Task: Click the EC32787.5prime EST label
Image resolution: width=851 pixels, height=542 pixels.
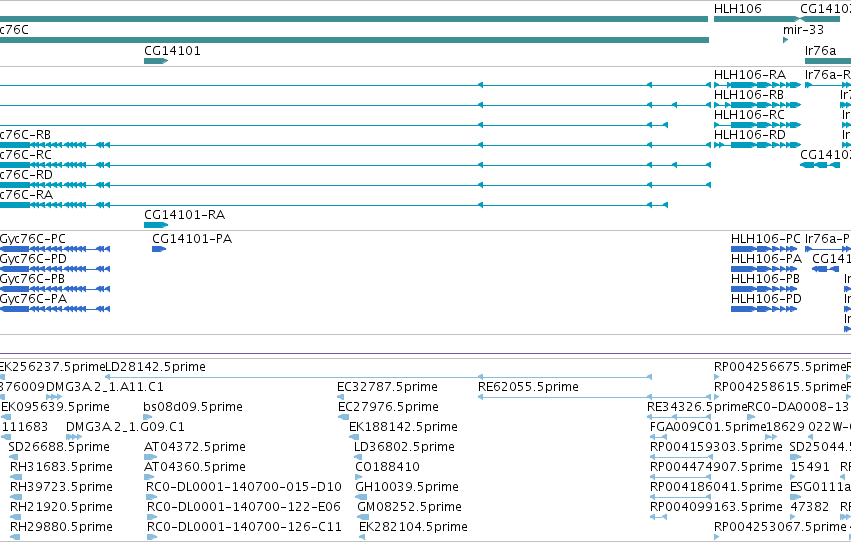Action: [388, 387]
